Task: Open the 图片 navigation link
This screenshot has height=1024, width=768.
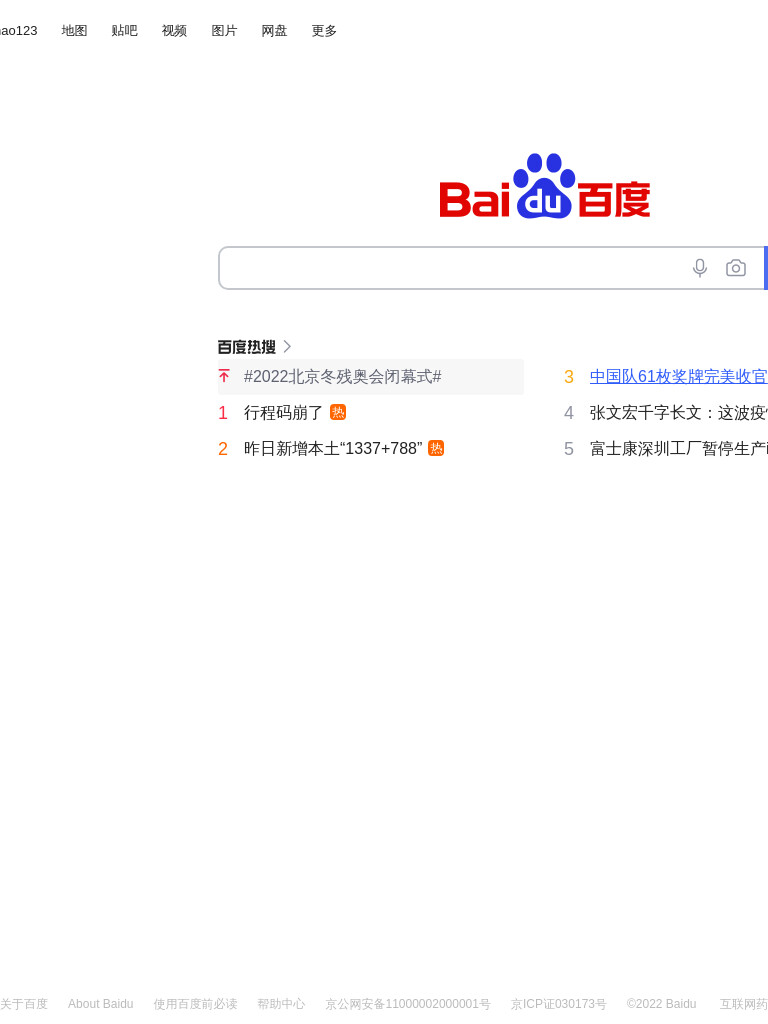Action: 224,31
